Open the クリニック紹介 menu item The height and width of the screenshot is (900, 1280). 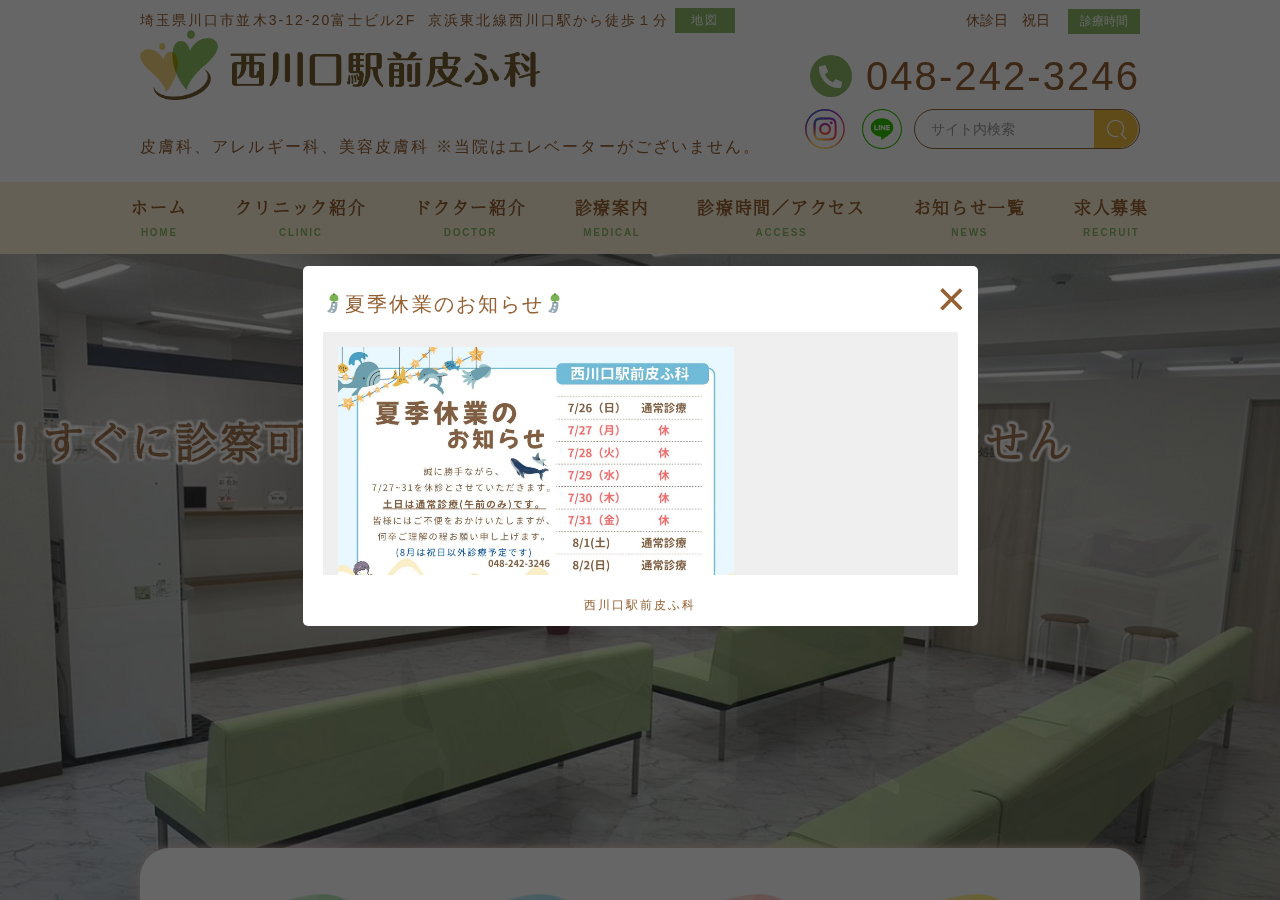coord(301,217)
